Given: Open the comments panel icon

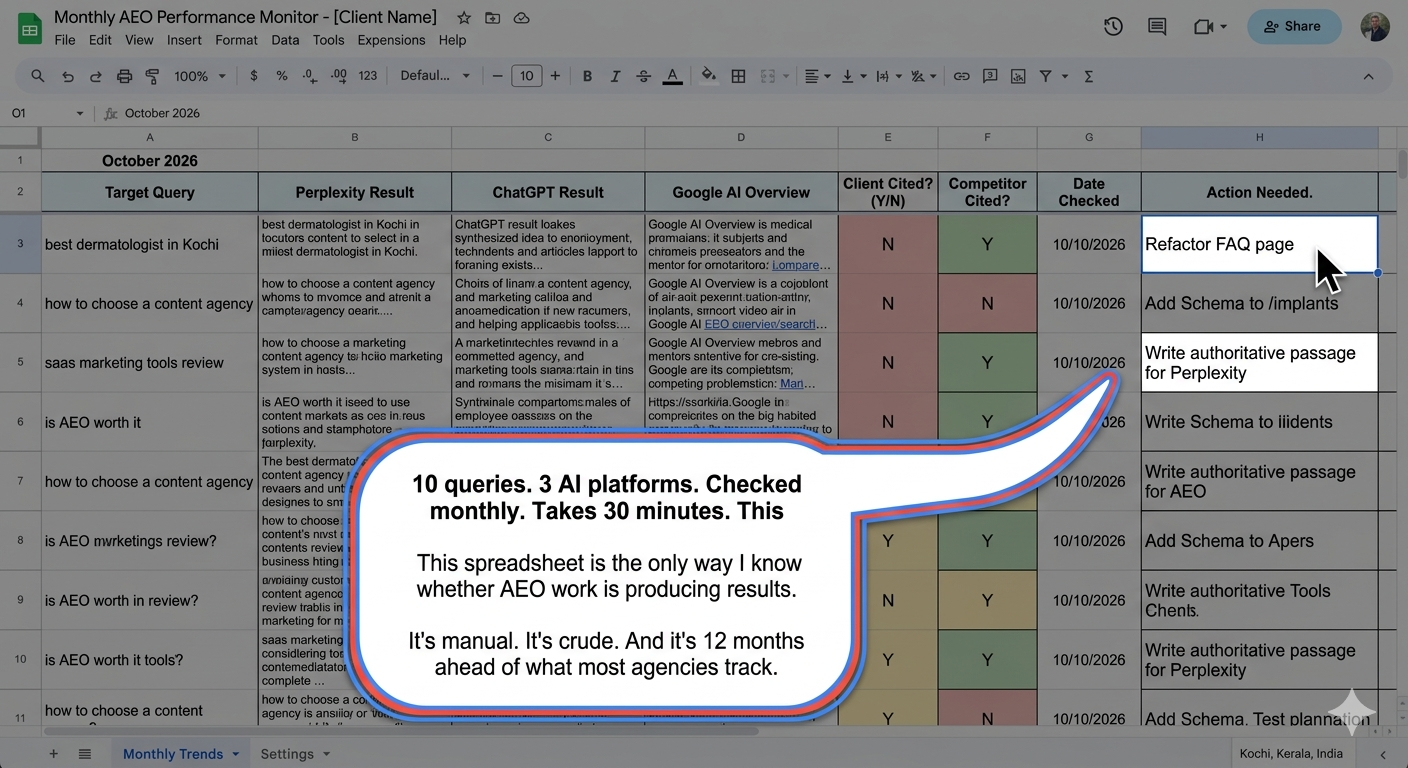Looking at the screenshot, I should click(1157, 27).
